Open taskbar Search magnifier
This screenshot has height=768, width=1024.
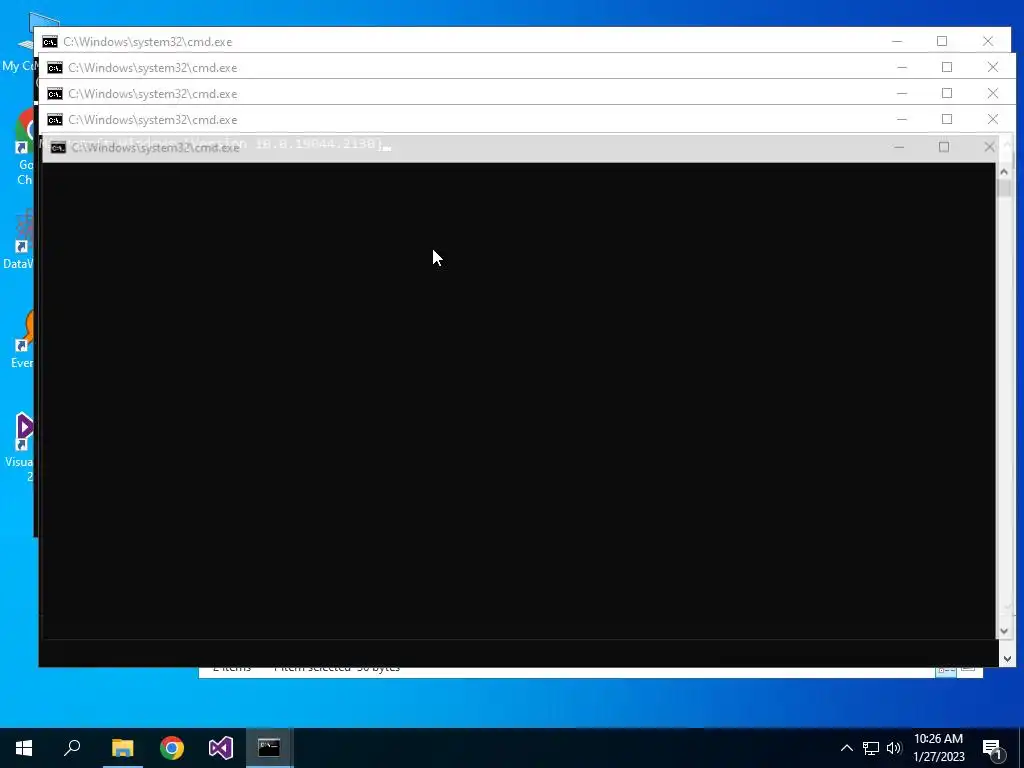click(x=72, y=748)
